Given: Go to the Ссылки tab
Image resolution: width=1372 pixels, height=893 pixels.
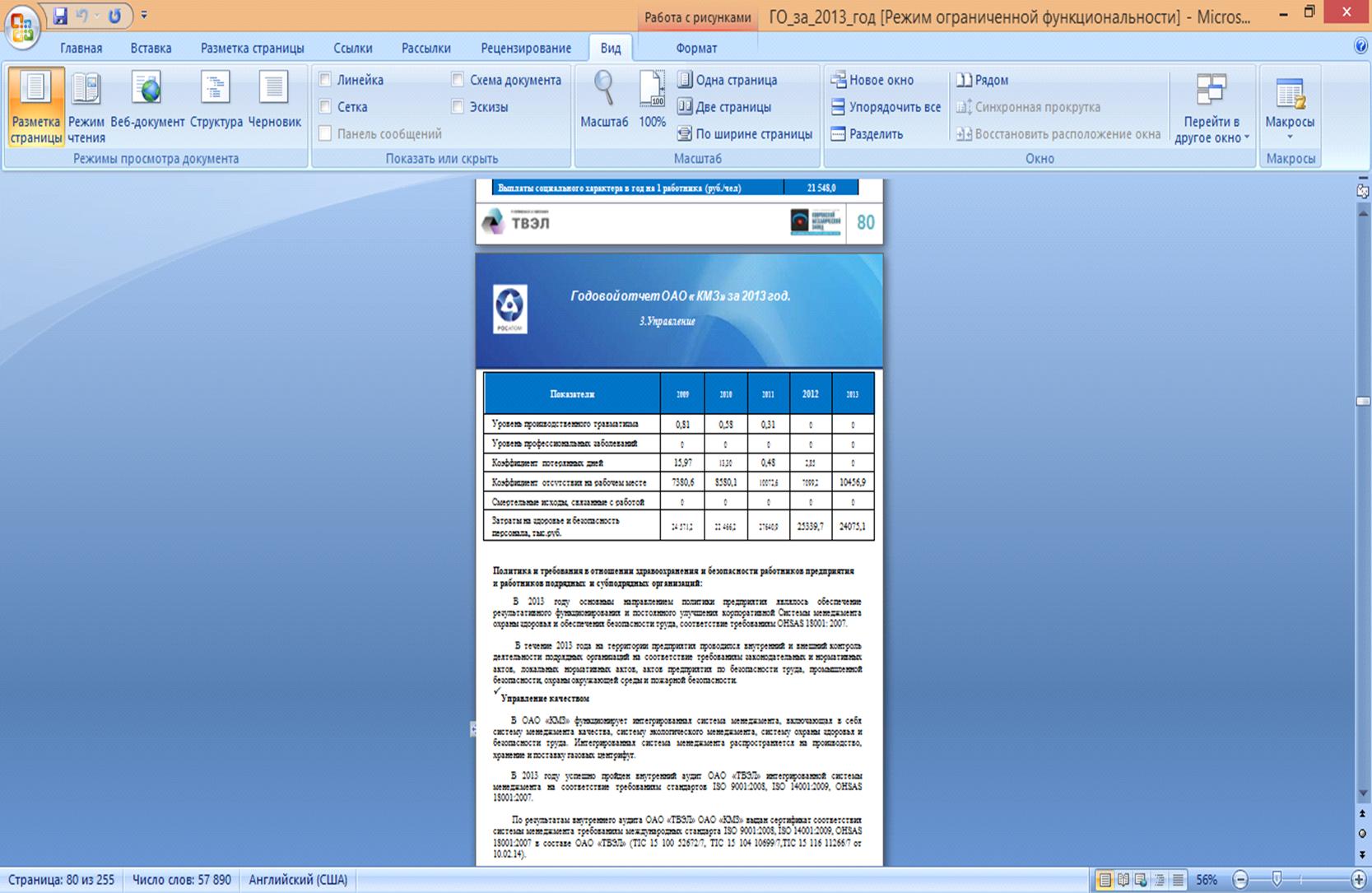Looking at the screenshot, I should click(353, 48).
